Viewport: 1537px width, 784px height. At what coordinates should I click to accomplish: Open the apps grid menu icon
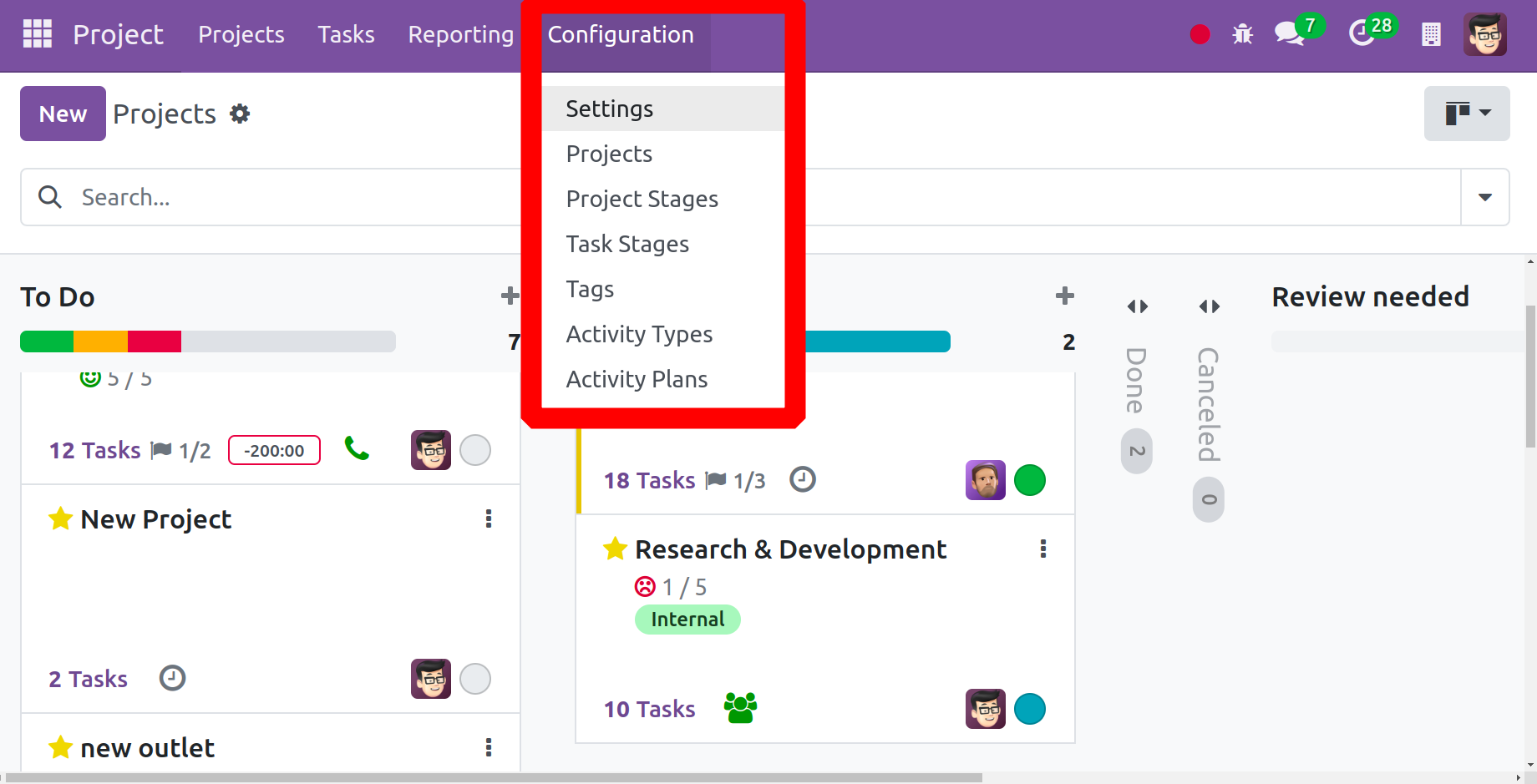tap(37, 34)
